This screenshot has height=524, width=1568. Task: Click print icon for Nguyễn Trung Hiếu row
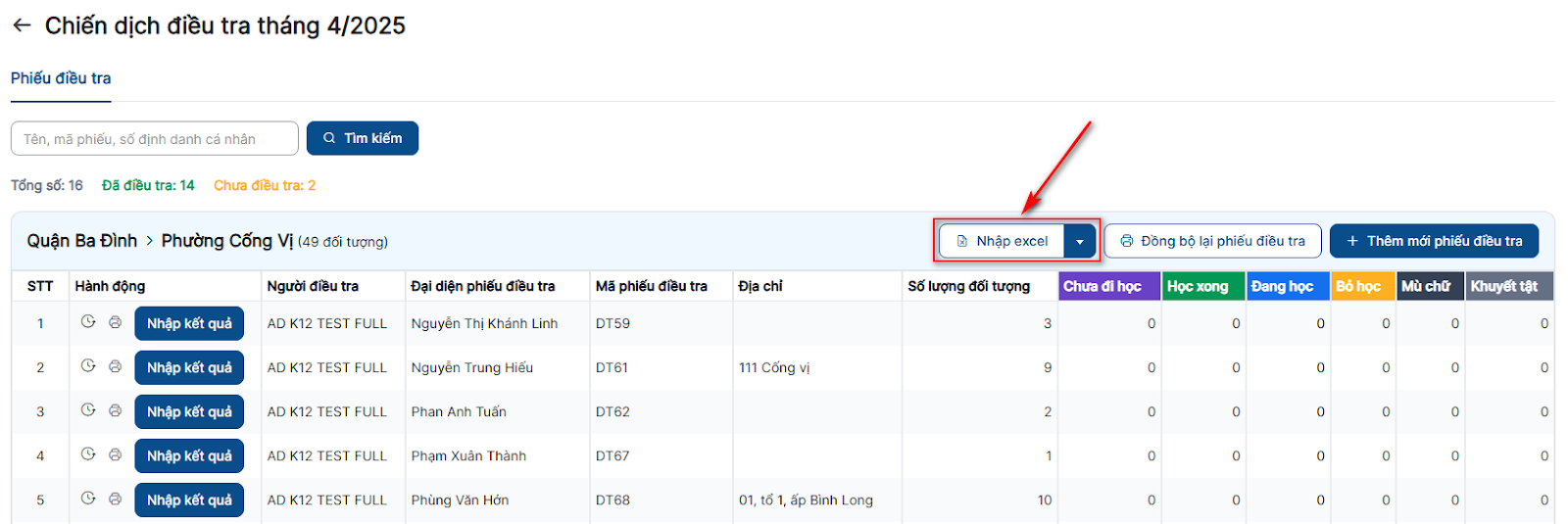(115, 366)
